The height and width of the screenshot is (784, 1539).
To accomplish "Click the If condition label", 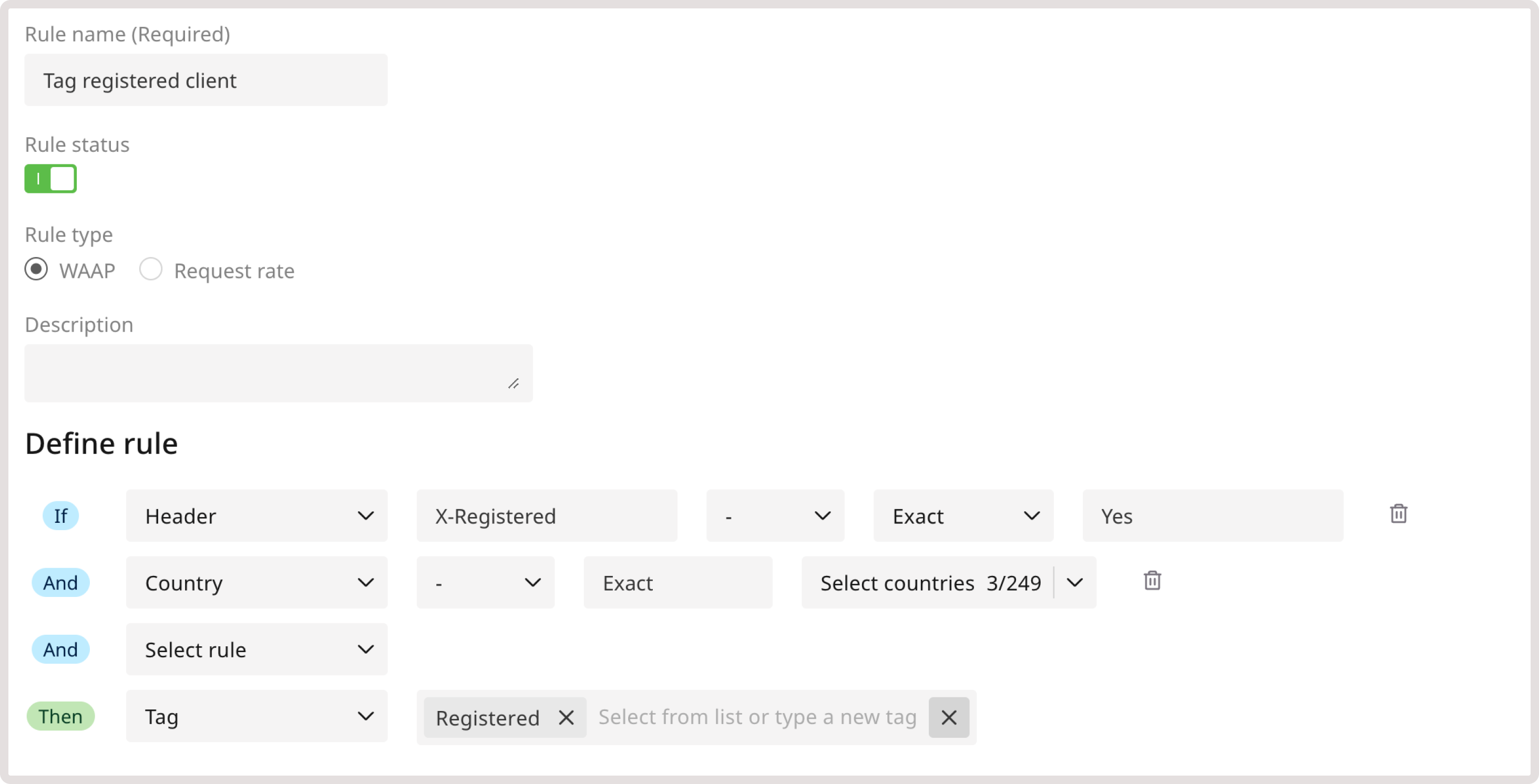I will point(61,515).
